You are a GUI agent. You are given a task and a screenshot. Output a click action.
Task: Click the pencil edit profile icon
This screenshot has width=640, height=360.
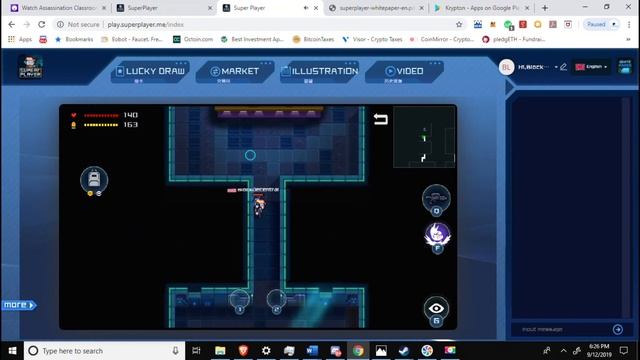563,67
